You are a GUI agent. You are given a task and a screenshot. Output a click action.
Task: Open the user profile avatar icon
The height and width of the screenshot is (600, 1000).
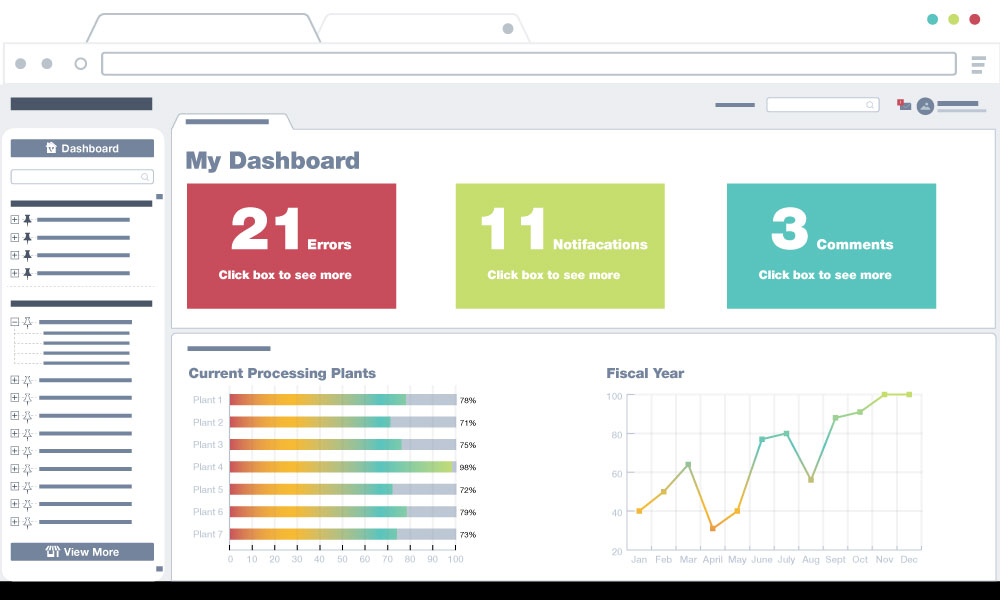click(925, 106)
